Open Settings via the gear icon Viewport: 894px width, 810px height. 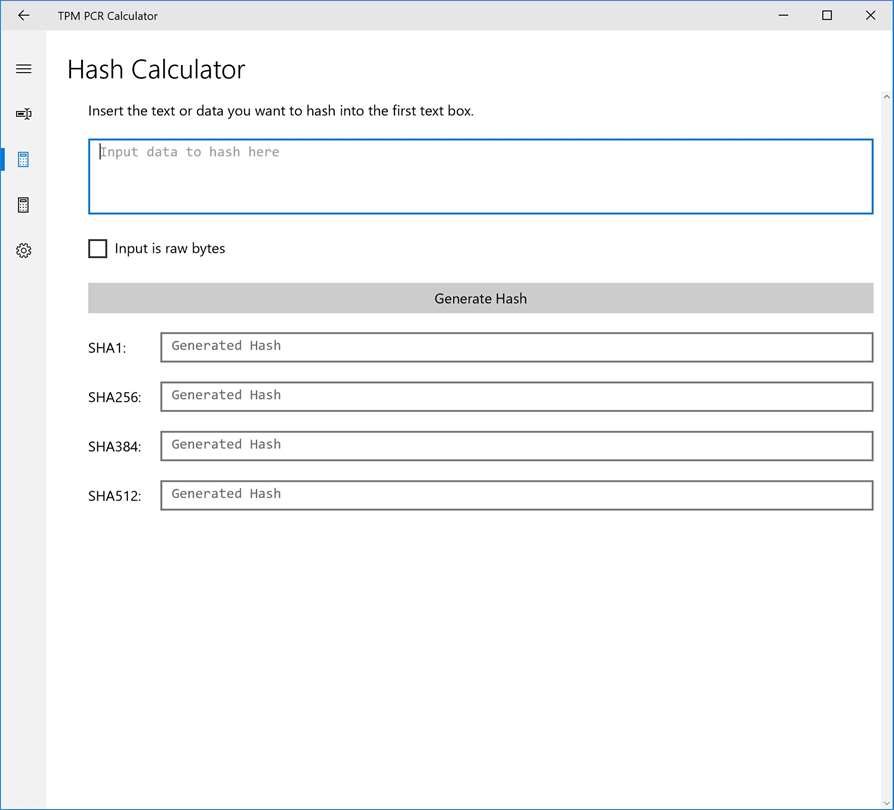tap(23, 250)
